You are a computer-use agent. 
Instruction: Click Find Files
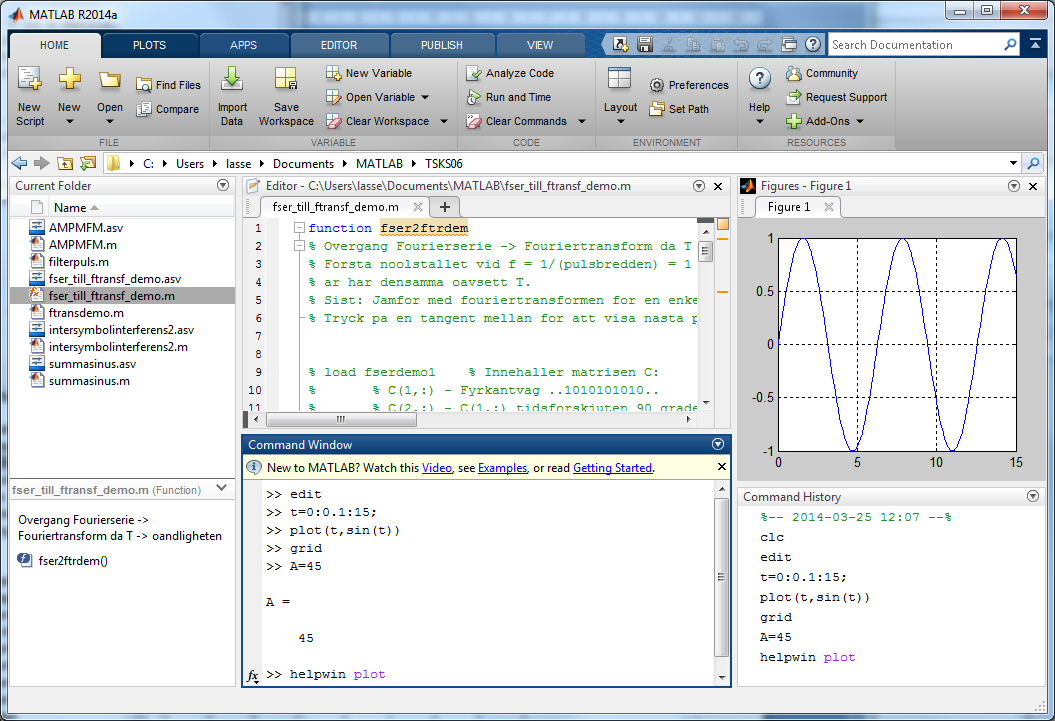click(168, 85)
